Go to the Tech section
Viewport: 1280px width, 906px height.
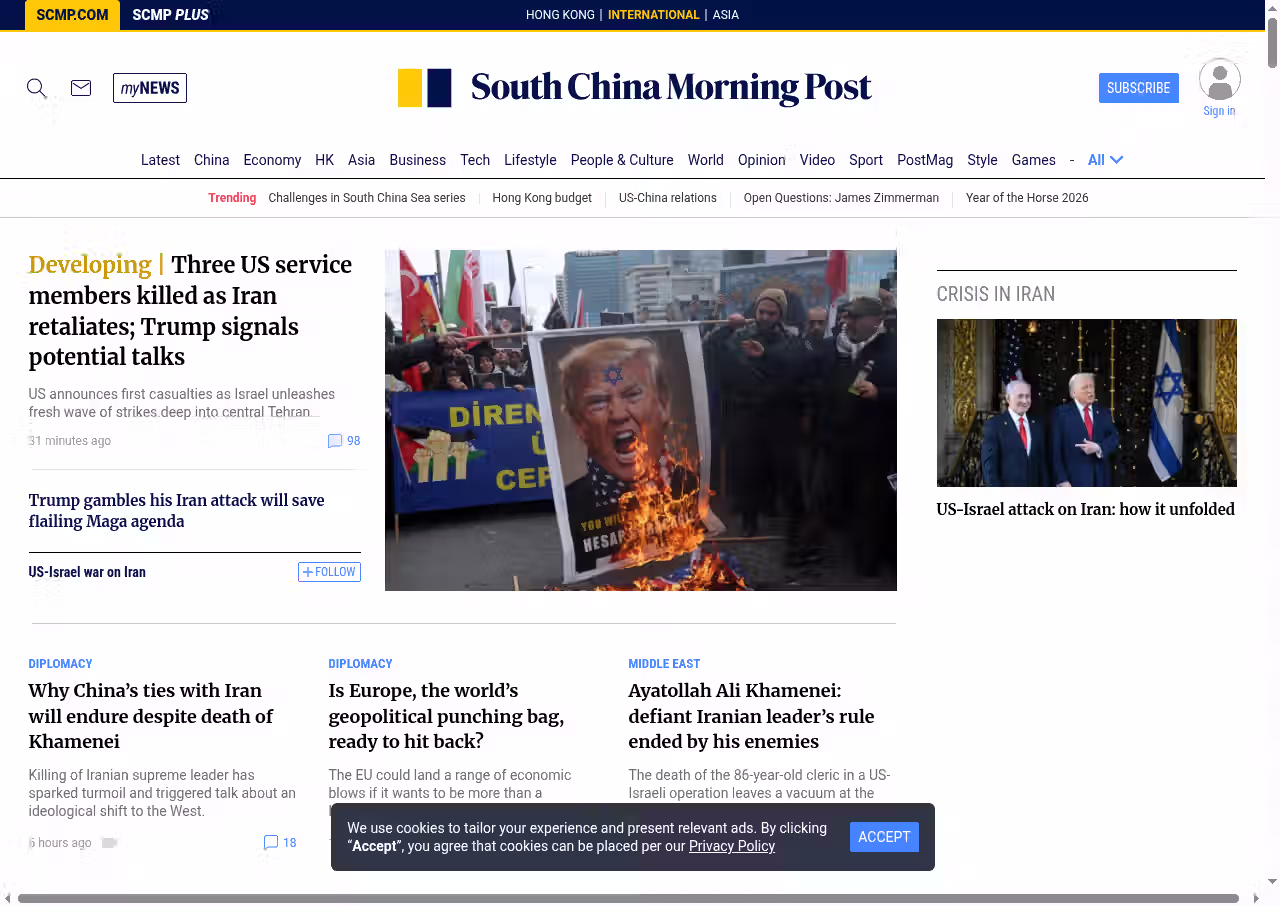tap(475, 160)
